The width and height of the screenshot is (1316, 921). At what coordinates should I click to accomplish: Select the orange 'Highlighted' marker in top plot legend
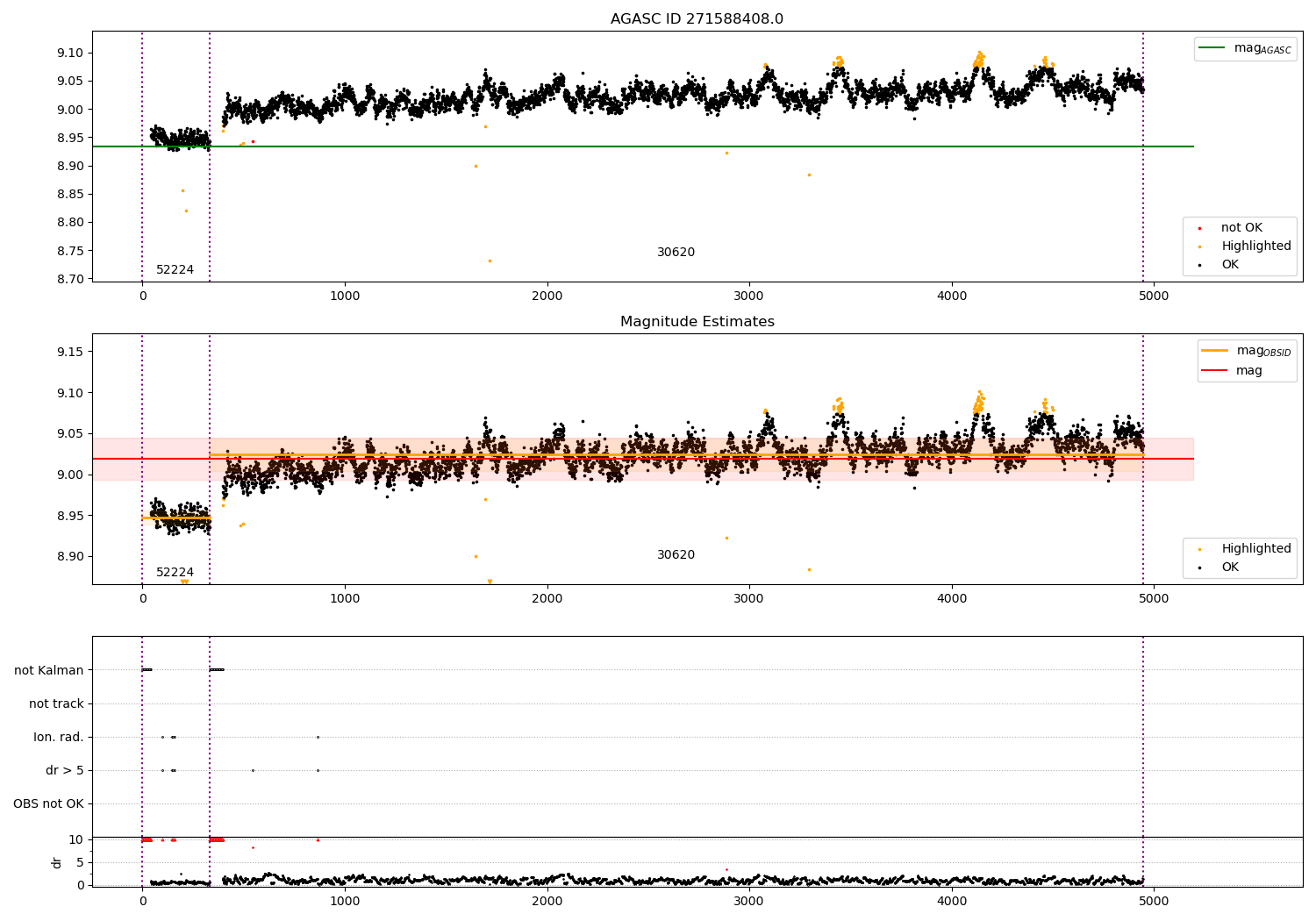click(x=1199, y=246)
